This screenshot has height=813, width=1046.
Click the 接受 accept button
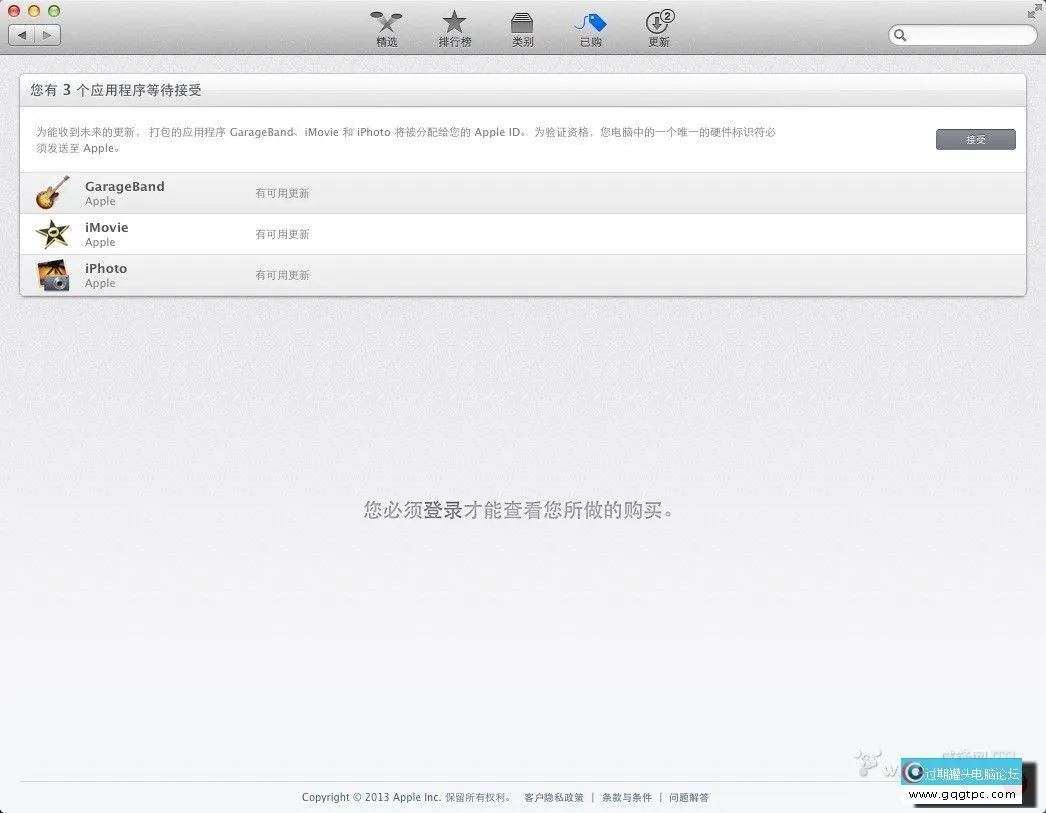975,139
